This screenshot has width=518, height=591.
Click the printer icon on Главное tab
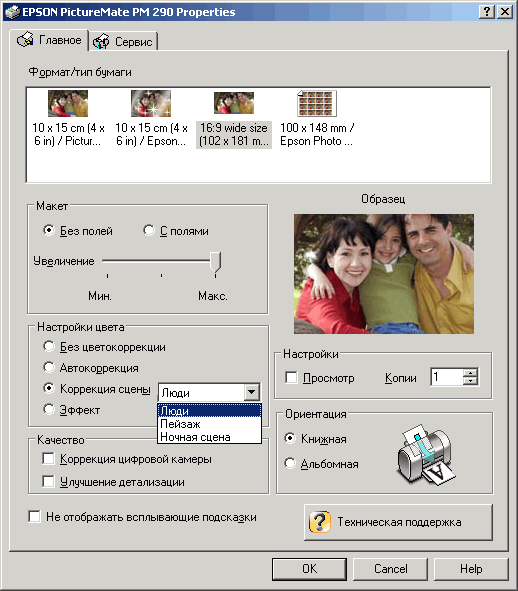25,40
